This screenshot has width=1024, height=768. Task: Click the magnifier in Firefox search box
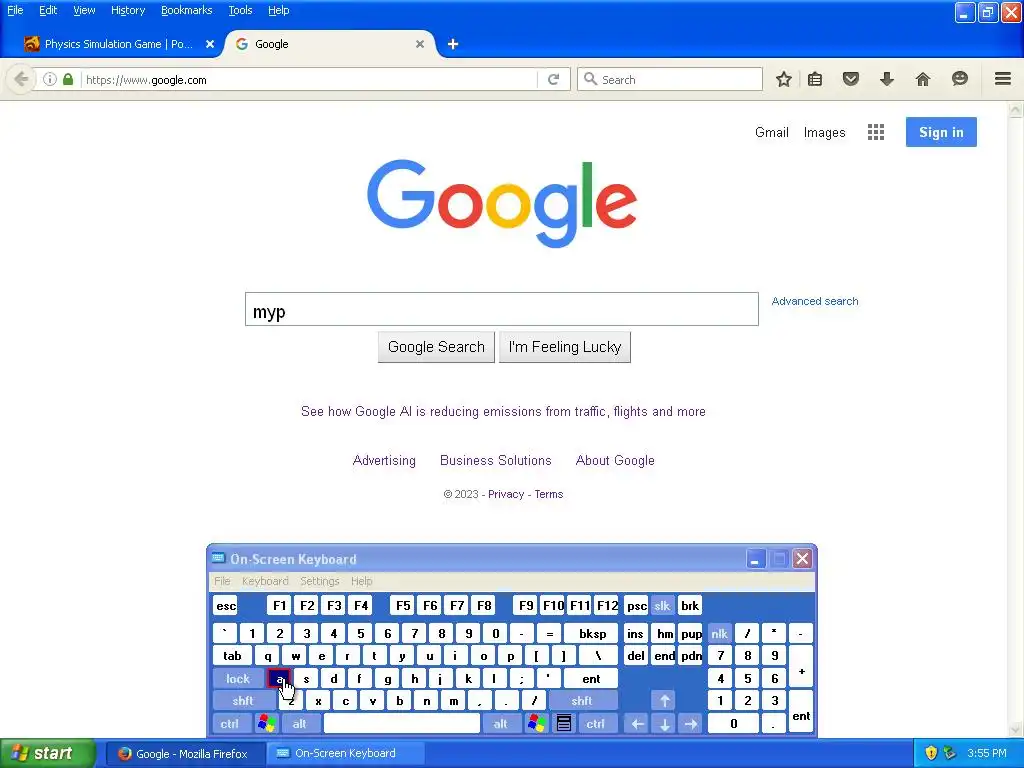(x=590, y=79)
